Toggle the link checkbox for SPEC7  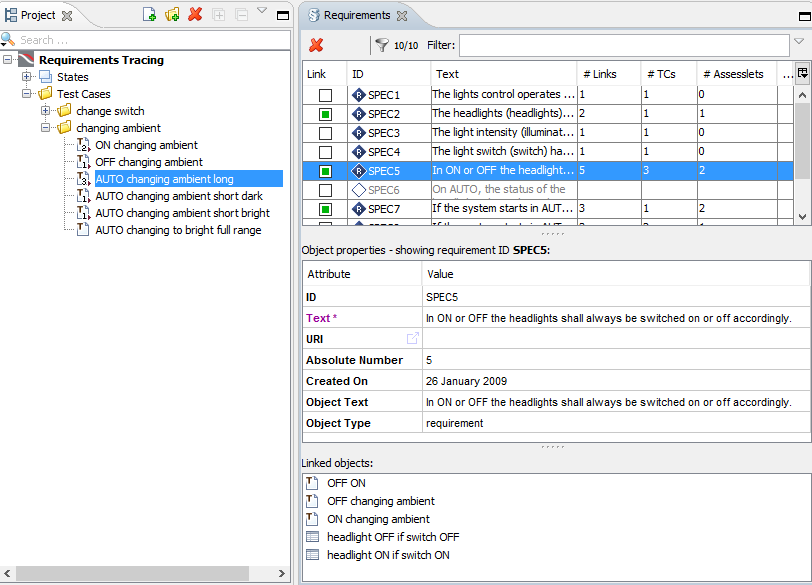coord(325,209)
